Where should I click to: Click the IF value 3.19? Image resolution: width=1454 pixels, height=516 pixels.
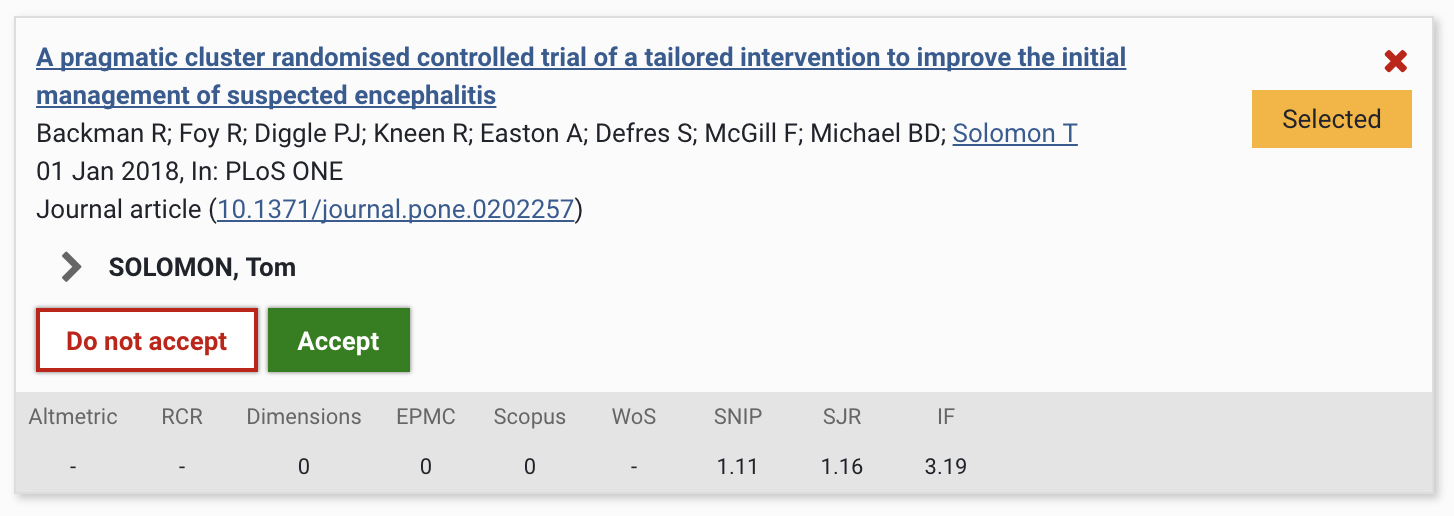[x=946, y=466]
